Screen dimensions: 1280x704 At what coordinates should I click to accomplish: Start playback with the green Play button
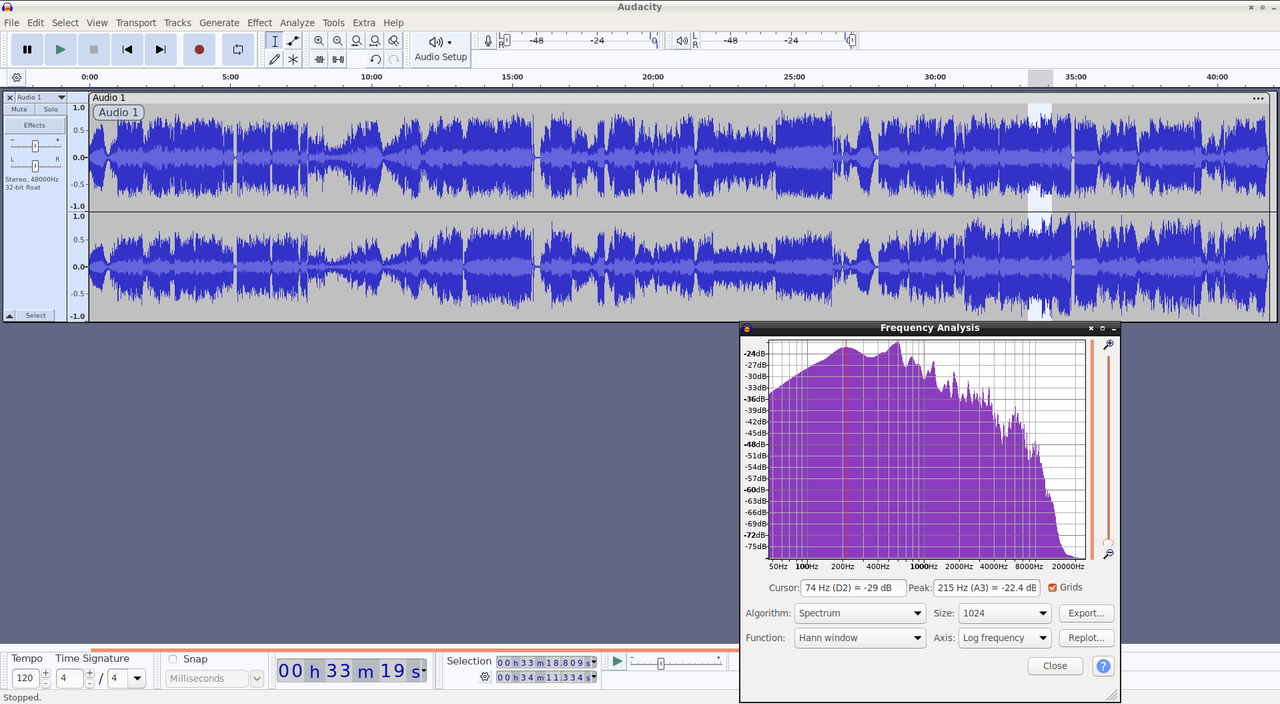[x=61, y=49]
